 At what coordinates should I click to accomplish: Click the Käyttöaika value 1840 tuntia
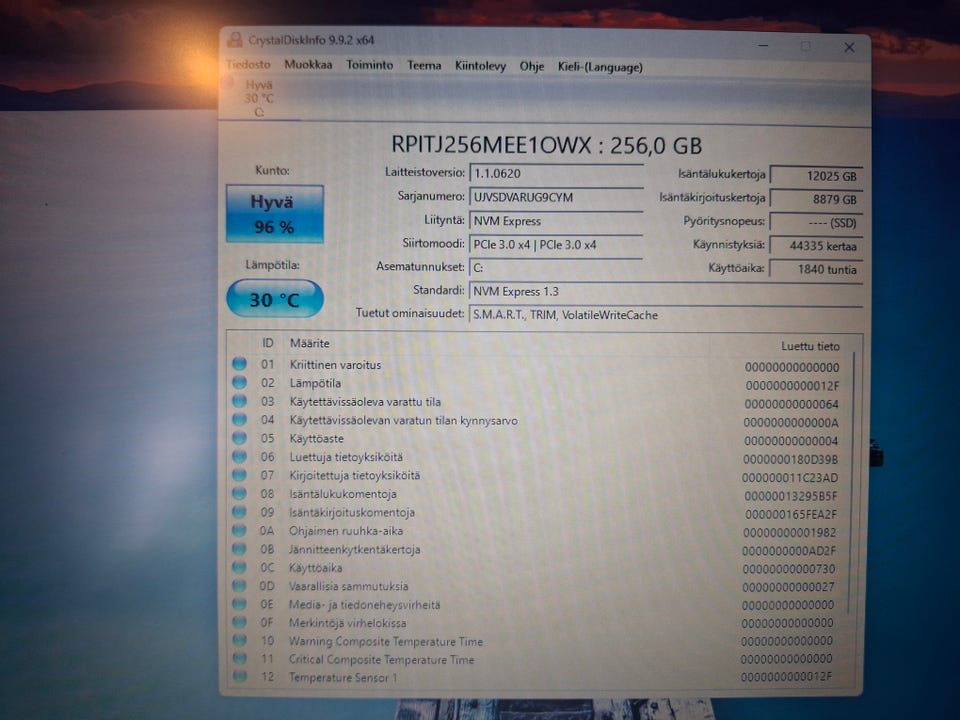816,269
